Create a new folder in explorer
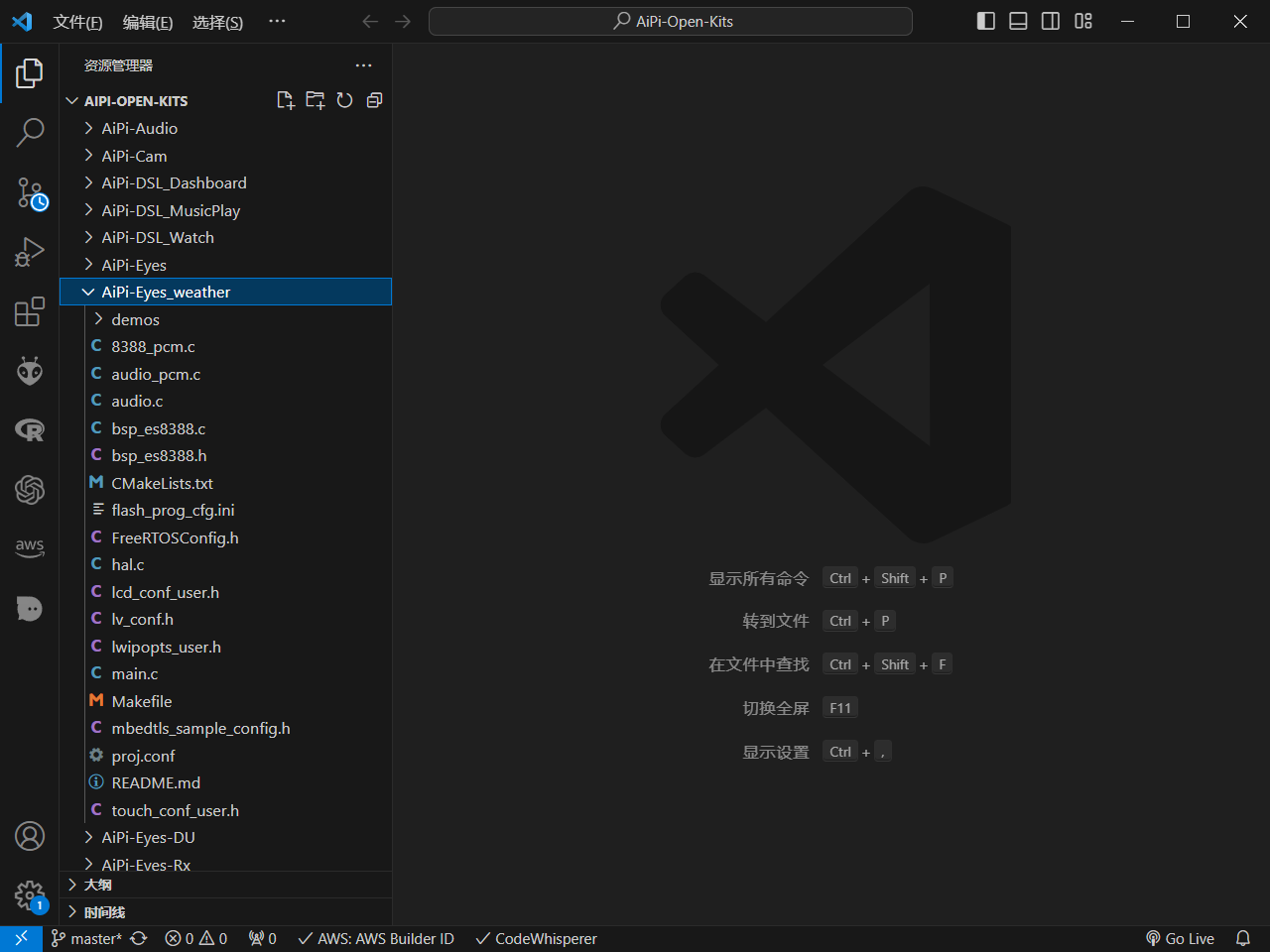 pyautogui.click(x=316, y=100)
